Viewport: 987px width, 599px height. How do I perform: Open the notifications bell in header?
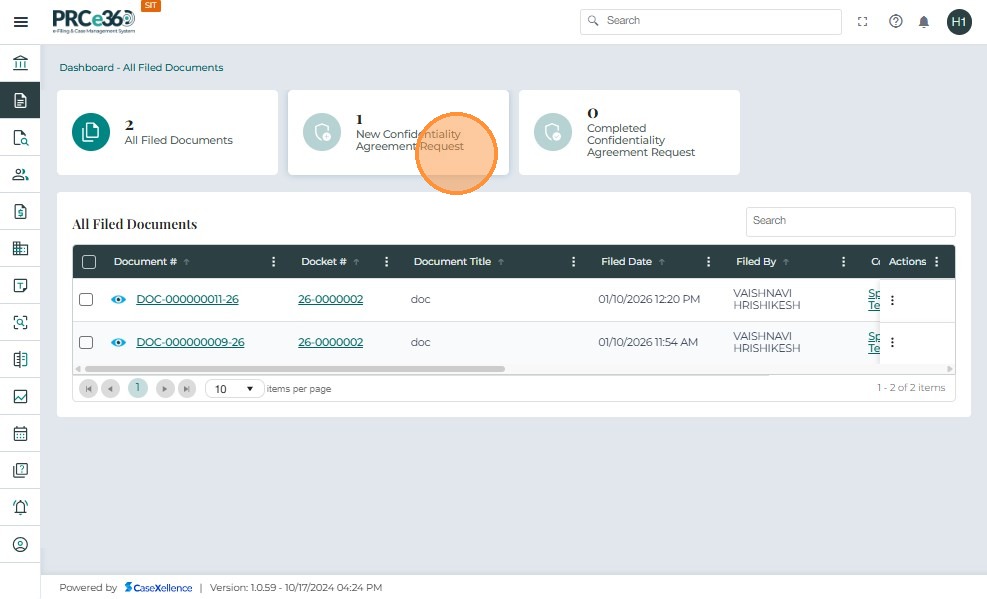coord(923,22)
